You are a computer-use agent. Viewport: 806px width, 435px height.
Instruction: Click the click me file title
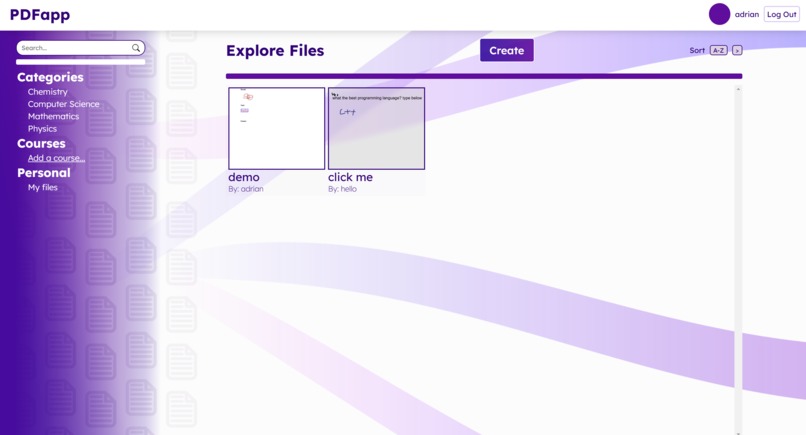tap(350, 177)
